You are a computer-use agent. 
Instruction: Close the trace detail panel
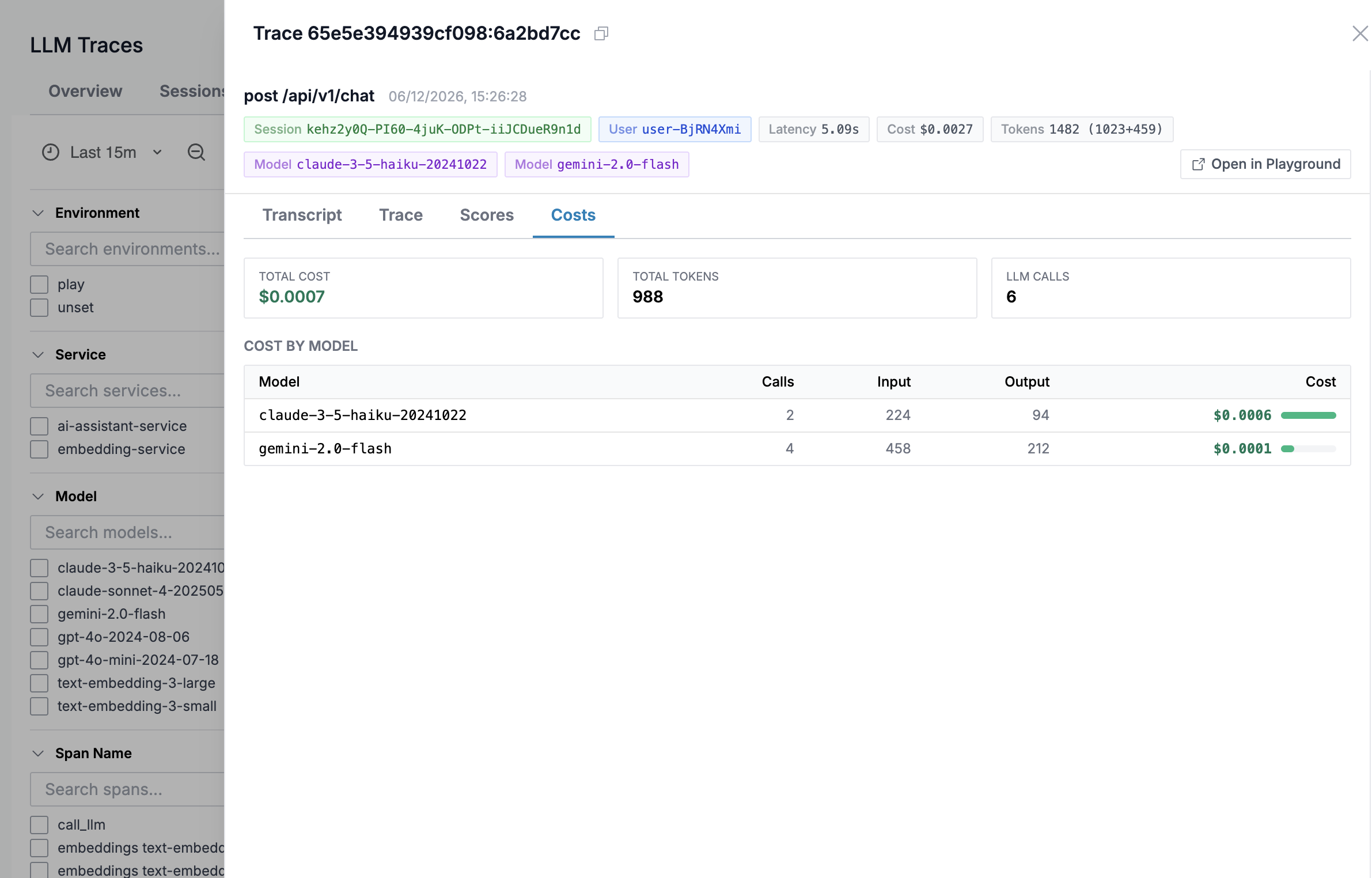(x=1359, y=33)
